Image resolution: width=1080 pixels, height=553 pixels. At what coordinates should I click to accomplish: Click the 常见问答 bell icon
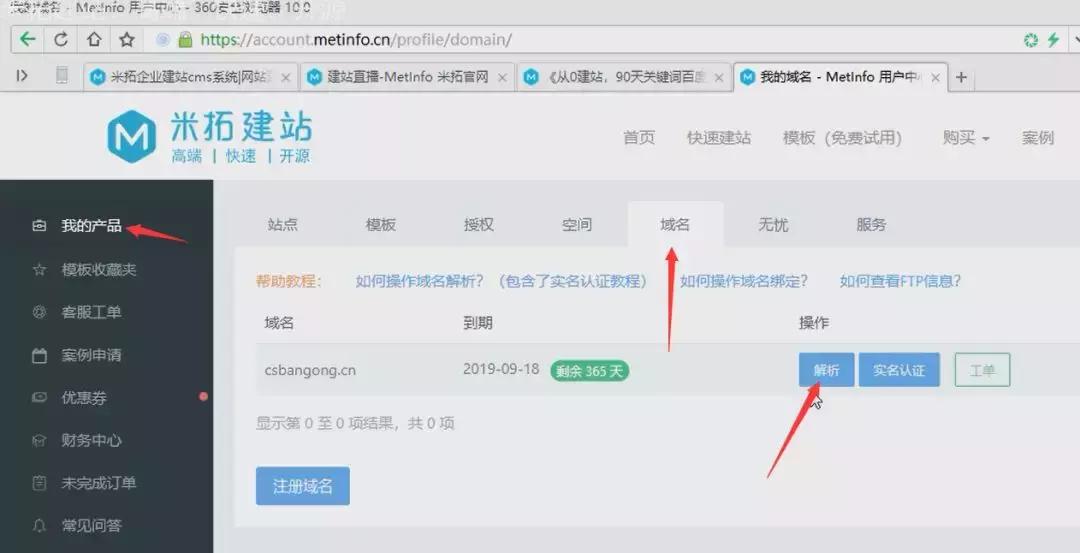coord(39,525)
